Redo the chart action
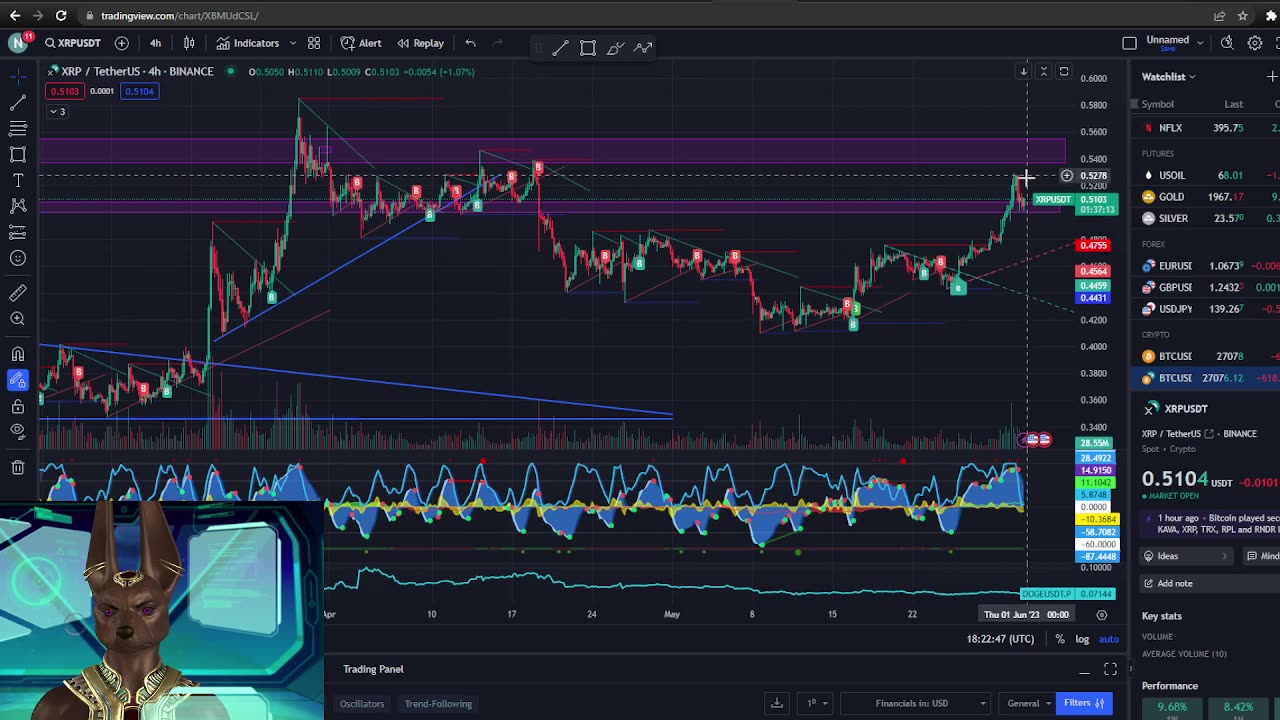The image size is (1280, 720). 498,43
